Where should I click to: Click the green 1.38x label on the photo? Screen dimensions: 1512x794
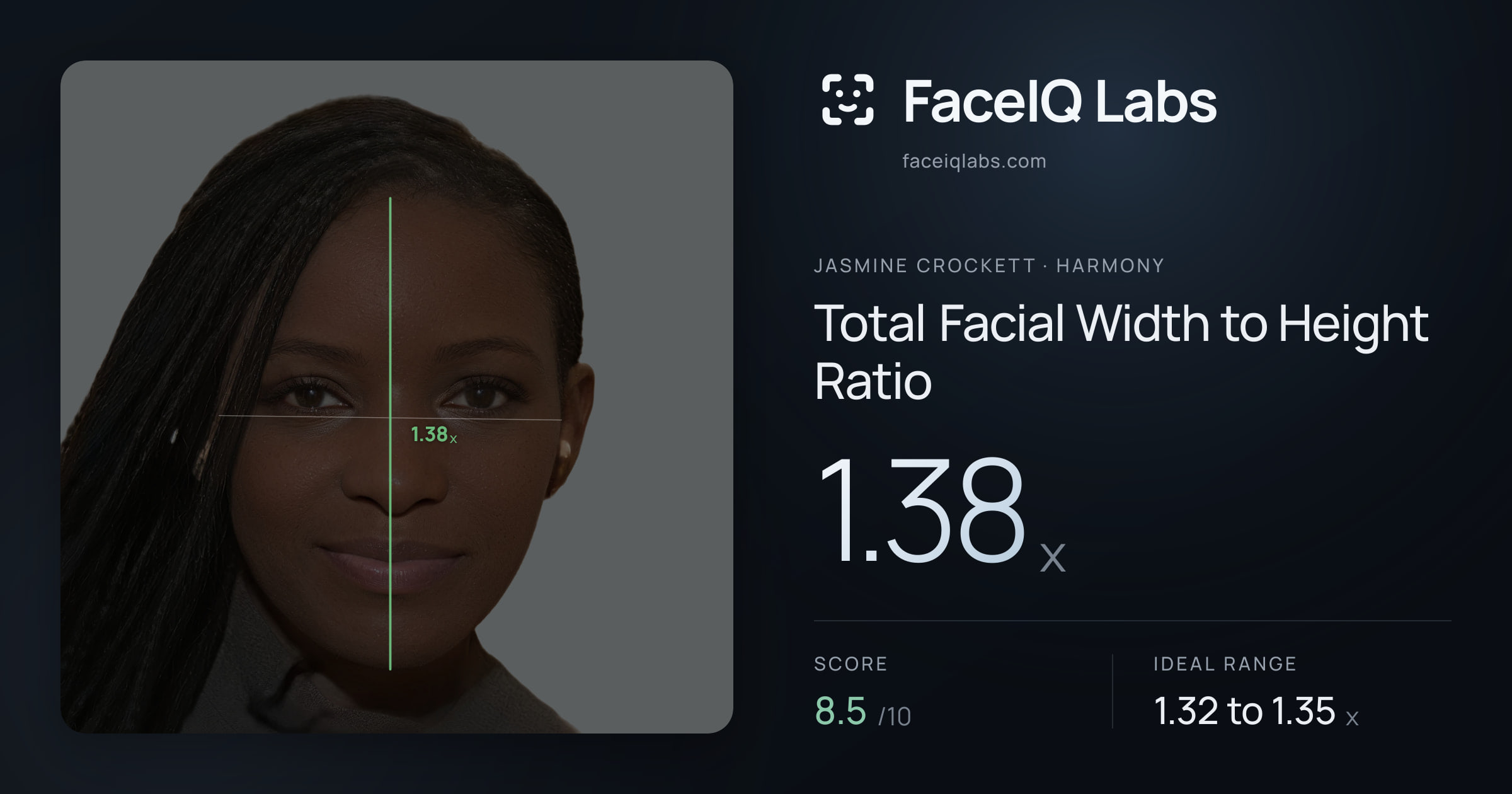click(433, 434)
